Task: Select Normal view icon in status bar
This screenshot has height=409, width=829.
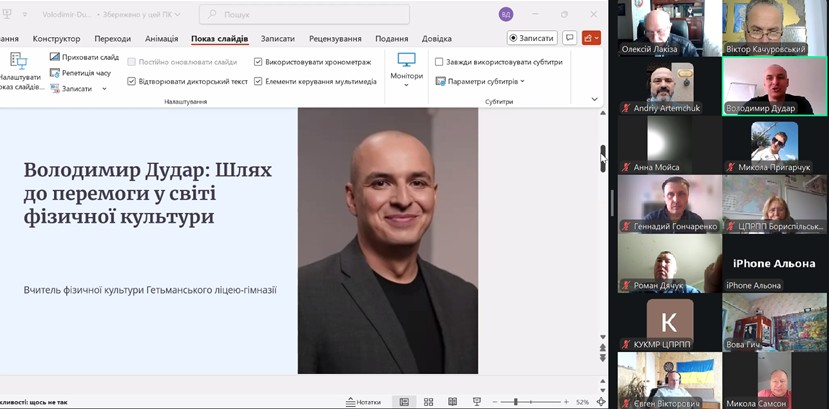Action: 404,402
